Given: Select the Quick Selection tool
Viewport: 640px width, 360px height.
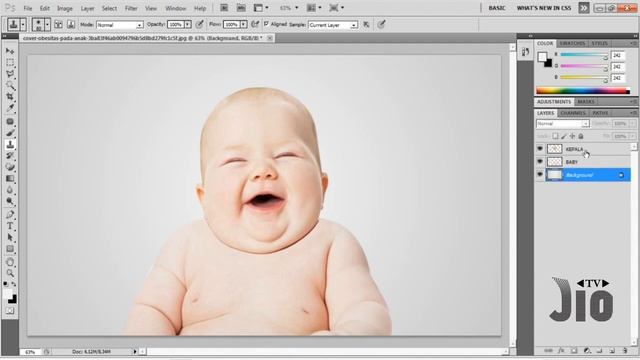Looking at the screenshot, I should [10, 85].
